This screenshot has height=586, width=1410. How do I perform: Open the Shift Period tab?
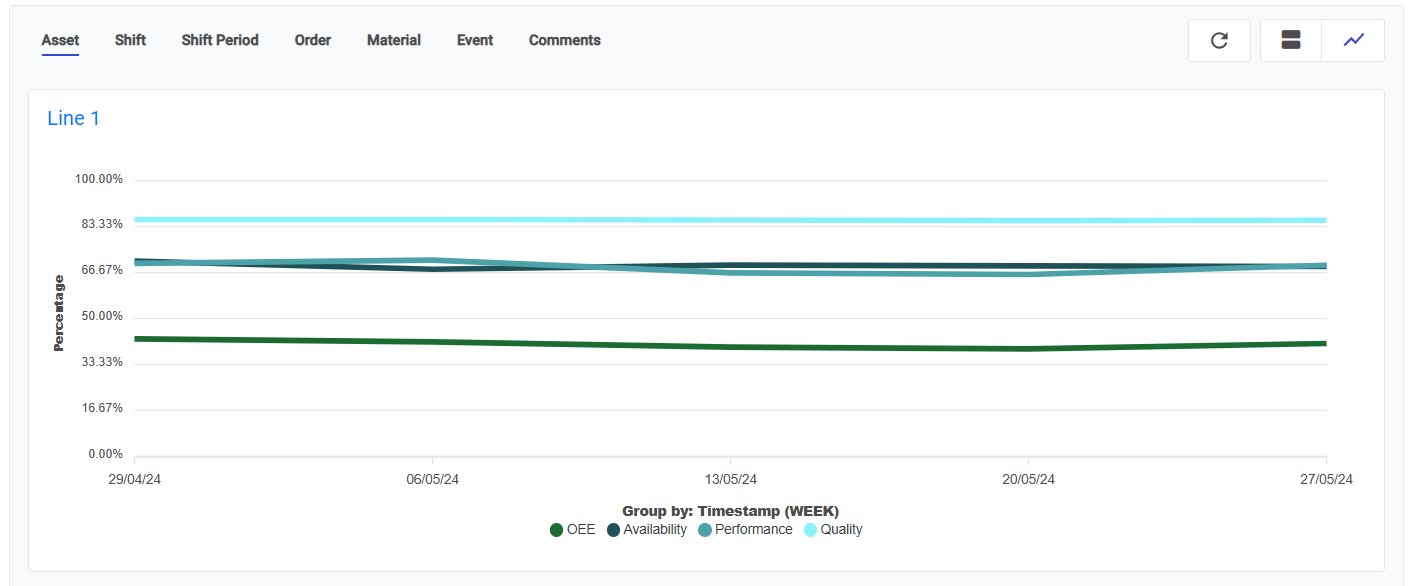[x=220, y=41]
